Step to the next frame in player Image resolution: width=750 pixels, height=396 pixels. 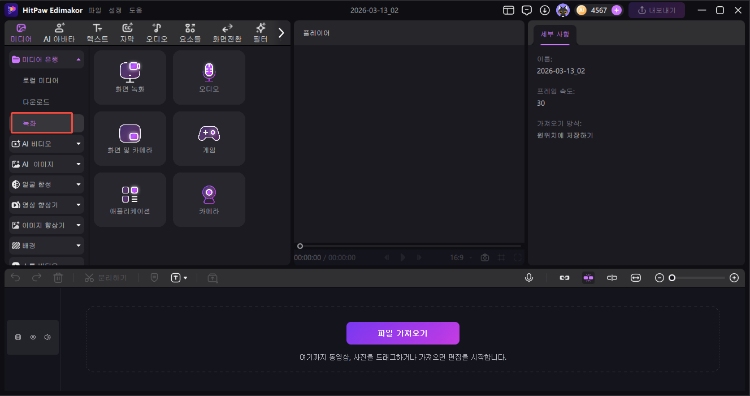[x=419, y=257]
